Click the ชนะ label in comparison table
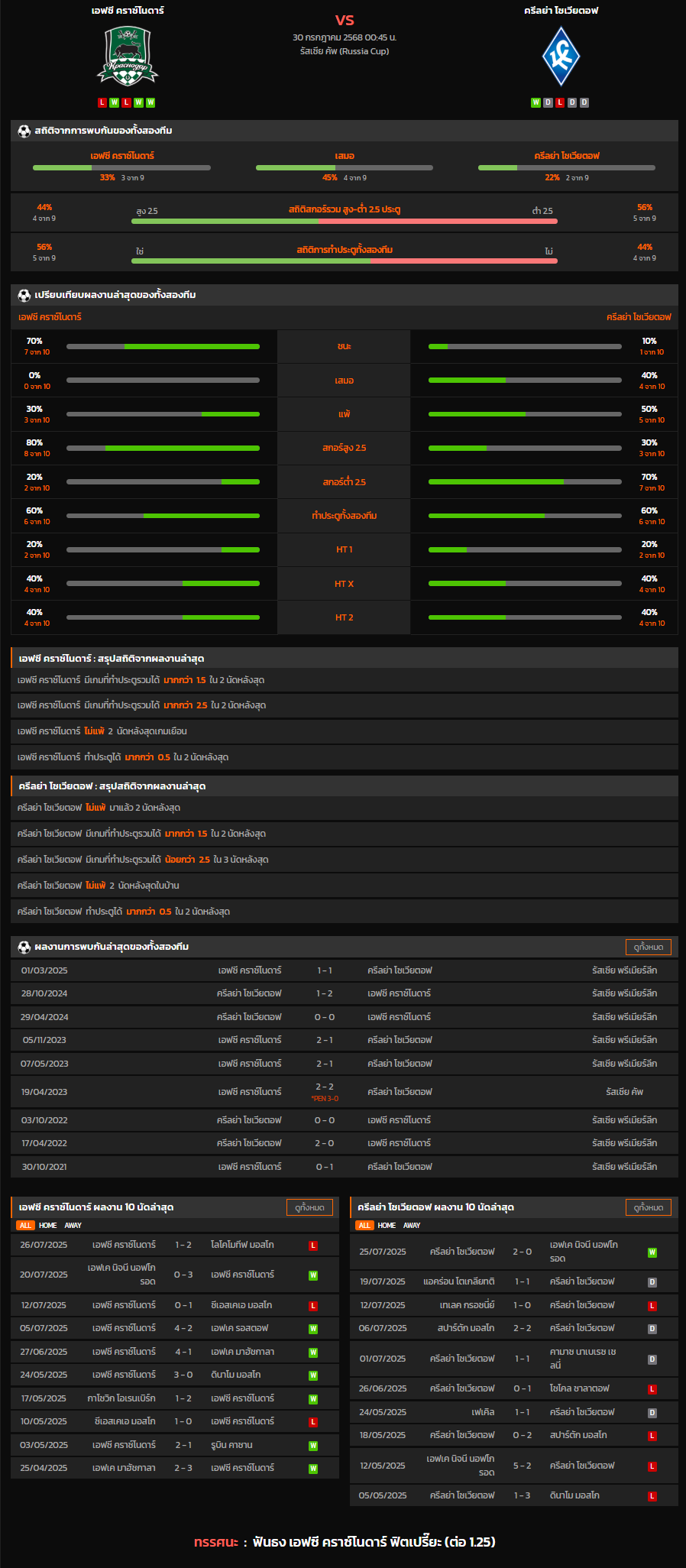686x1568 pixels. tap(345, 346)
